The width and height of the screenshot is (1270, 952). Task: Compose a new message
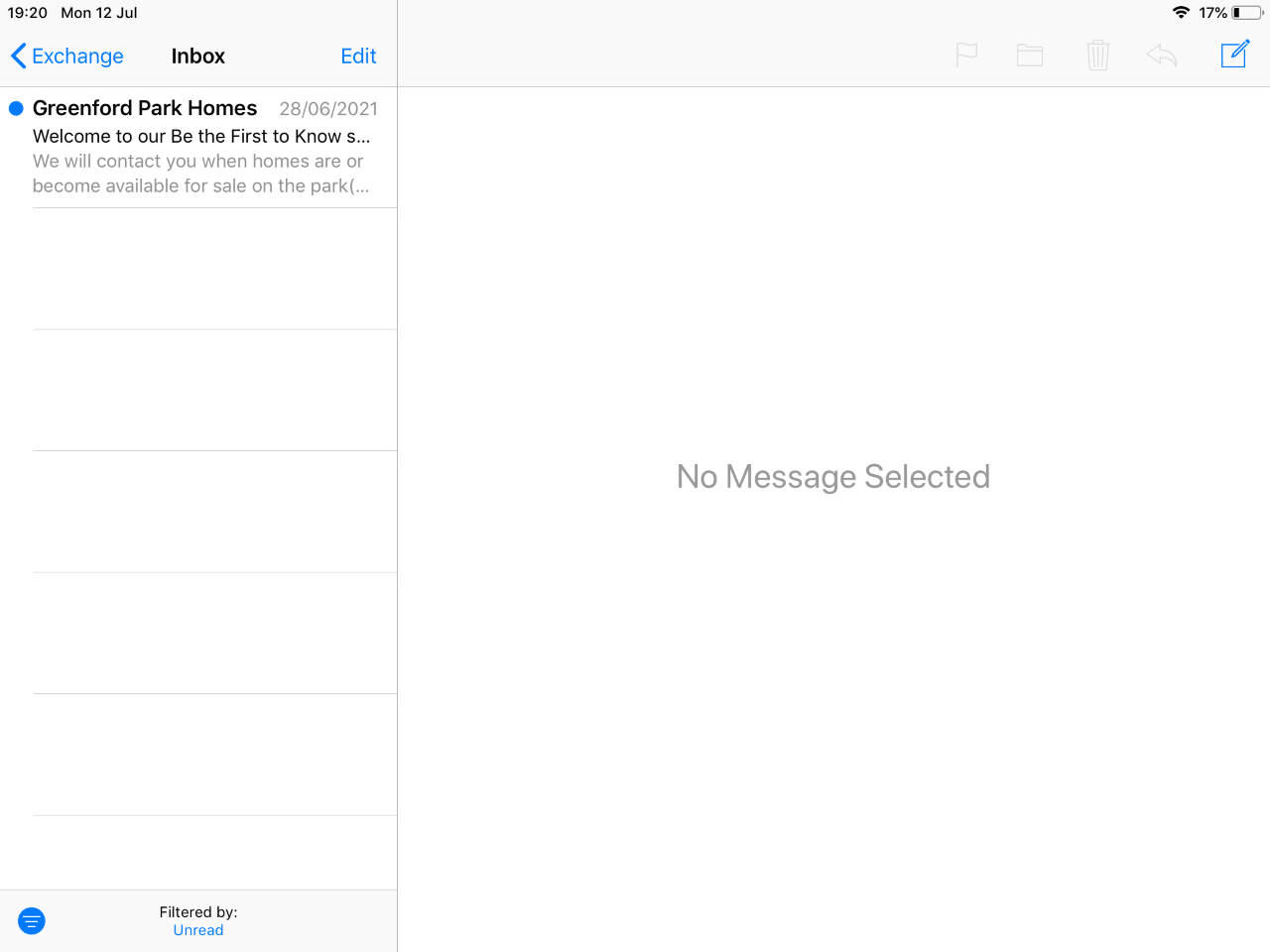(x=1234, y=55)
